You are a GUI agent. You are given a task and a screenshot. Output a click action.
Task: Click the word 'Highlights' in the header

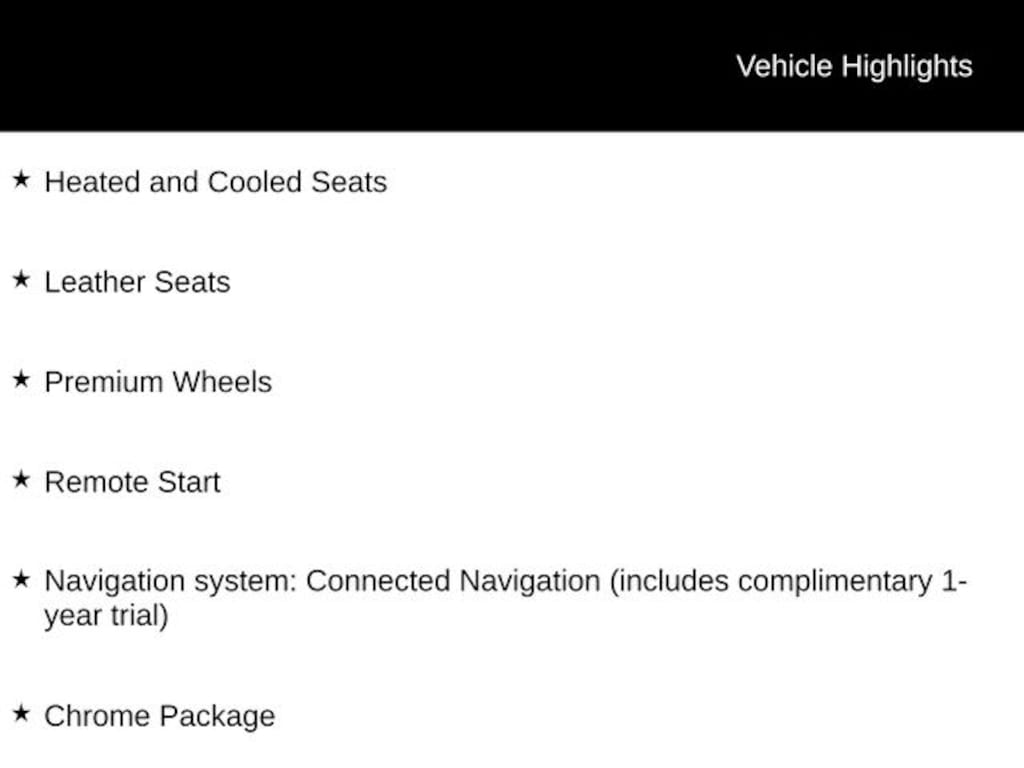pos(907,67)
